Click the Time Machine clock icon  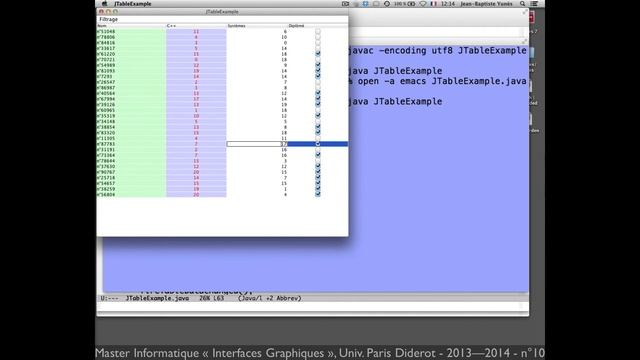tap(387, 4)
